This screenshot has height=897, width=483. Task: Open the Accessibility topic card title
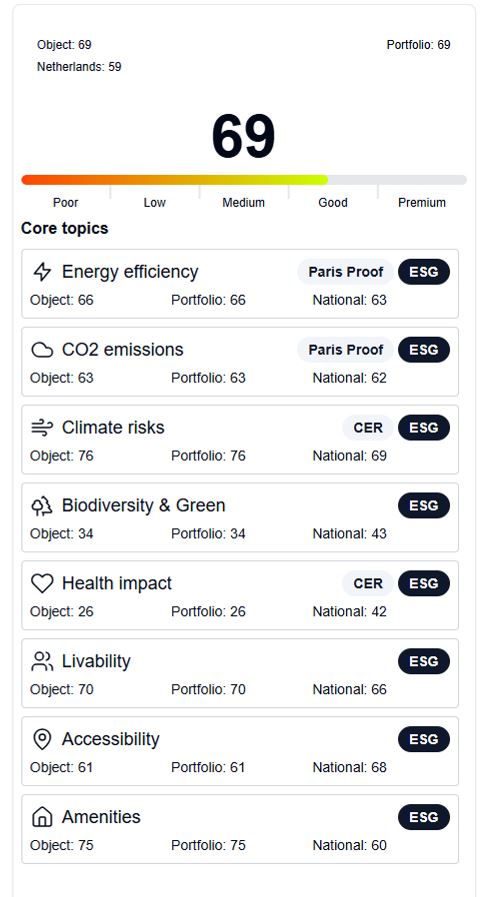tap(111, 739)
